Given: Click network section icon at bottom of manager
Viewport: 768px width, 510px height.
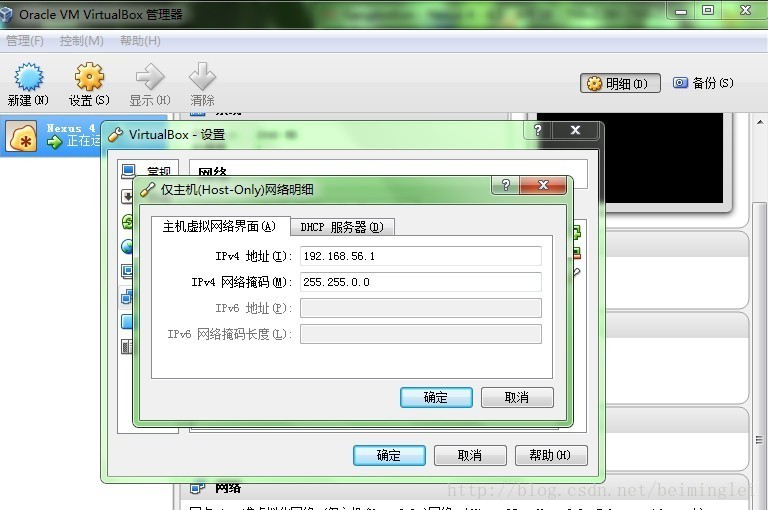Looking at the screenshot, I should [x=197, y=488].
